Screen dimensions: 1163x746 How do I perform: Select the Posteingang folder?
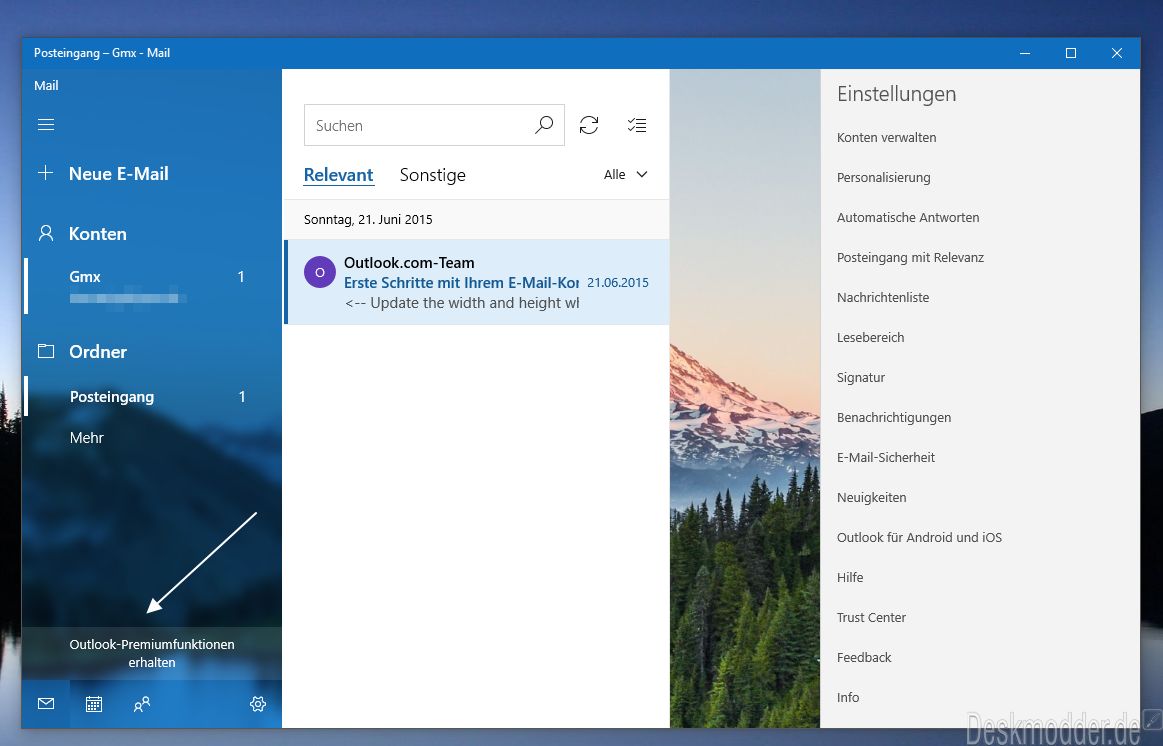(x=152, y=397)
